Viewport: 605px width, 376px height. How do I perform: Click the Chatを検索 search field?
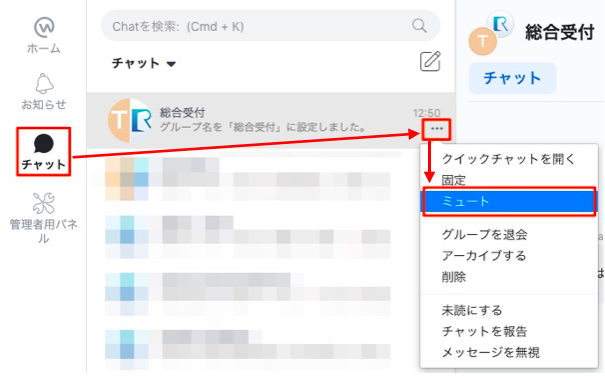[270, 26]
